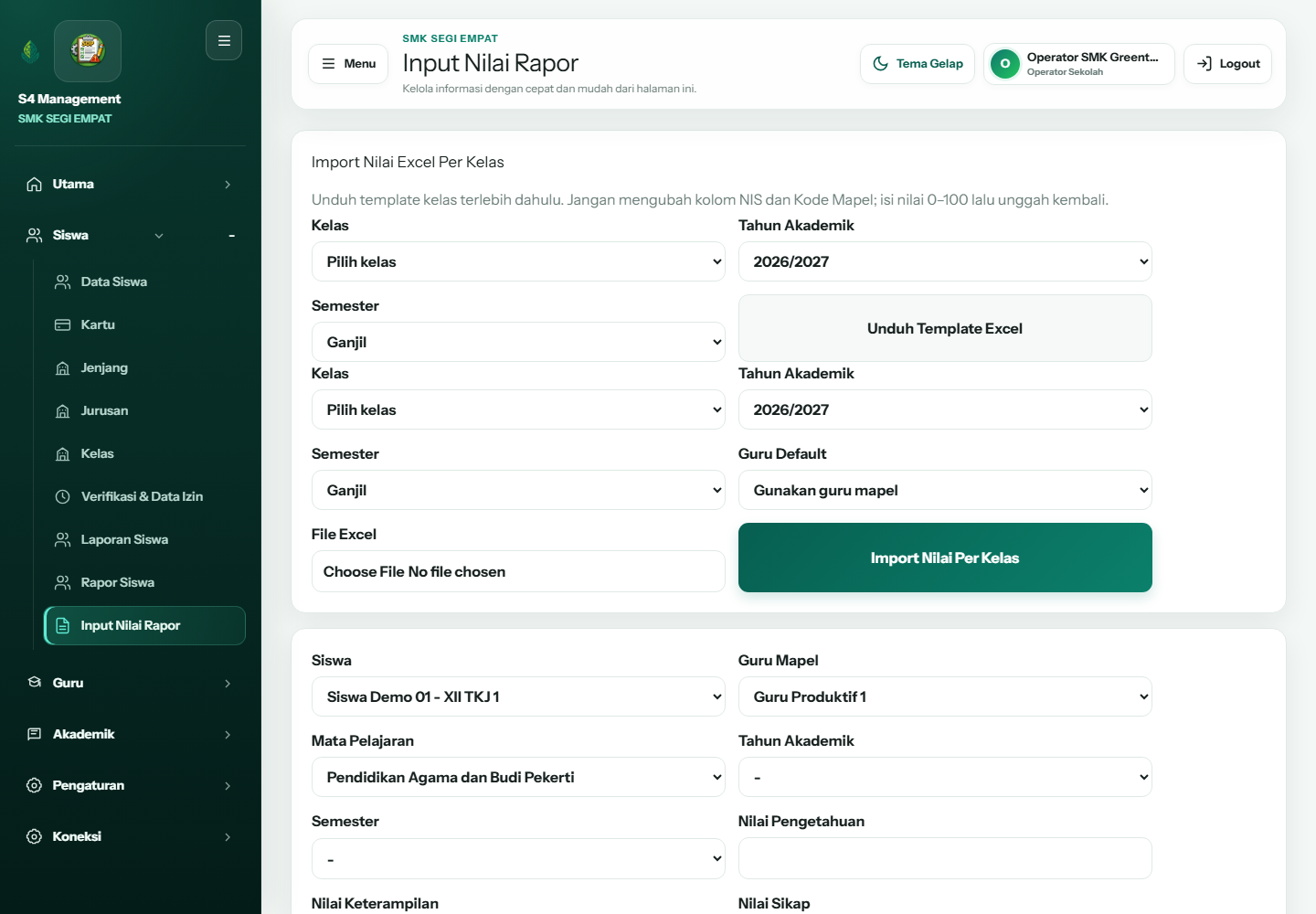Screen dimensions: 1316x914
Task: Click the Rapor Siswa users icon
Action: [62, 582]
